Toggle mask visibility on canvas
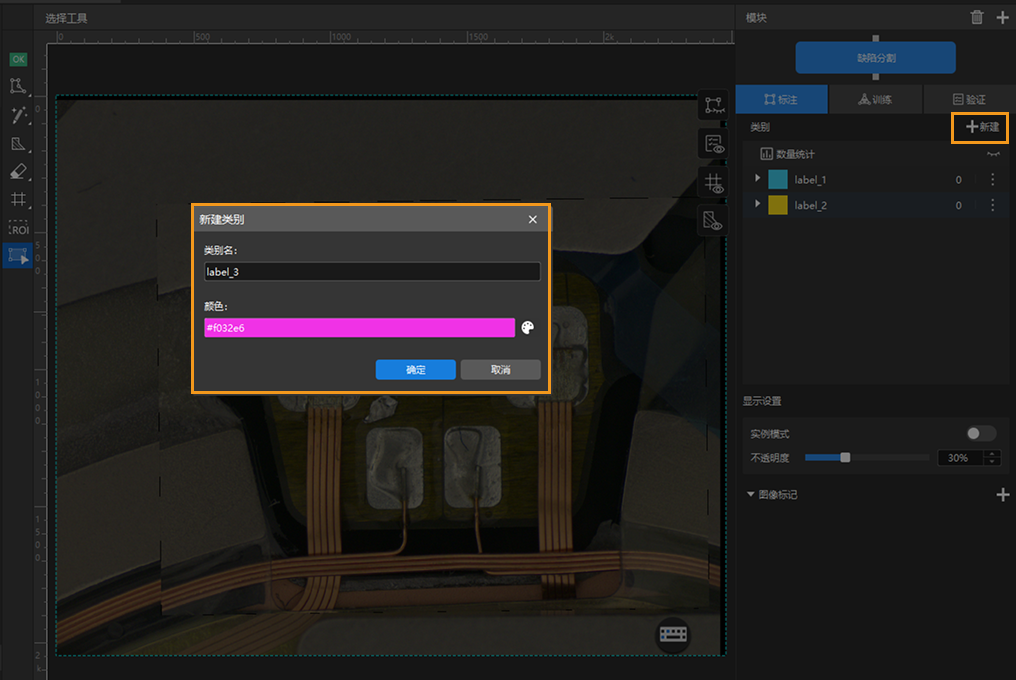The height and width of the screenshot is (680, 1016). [713, 221]
